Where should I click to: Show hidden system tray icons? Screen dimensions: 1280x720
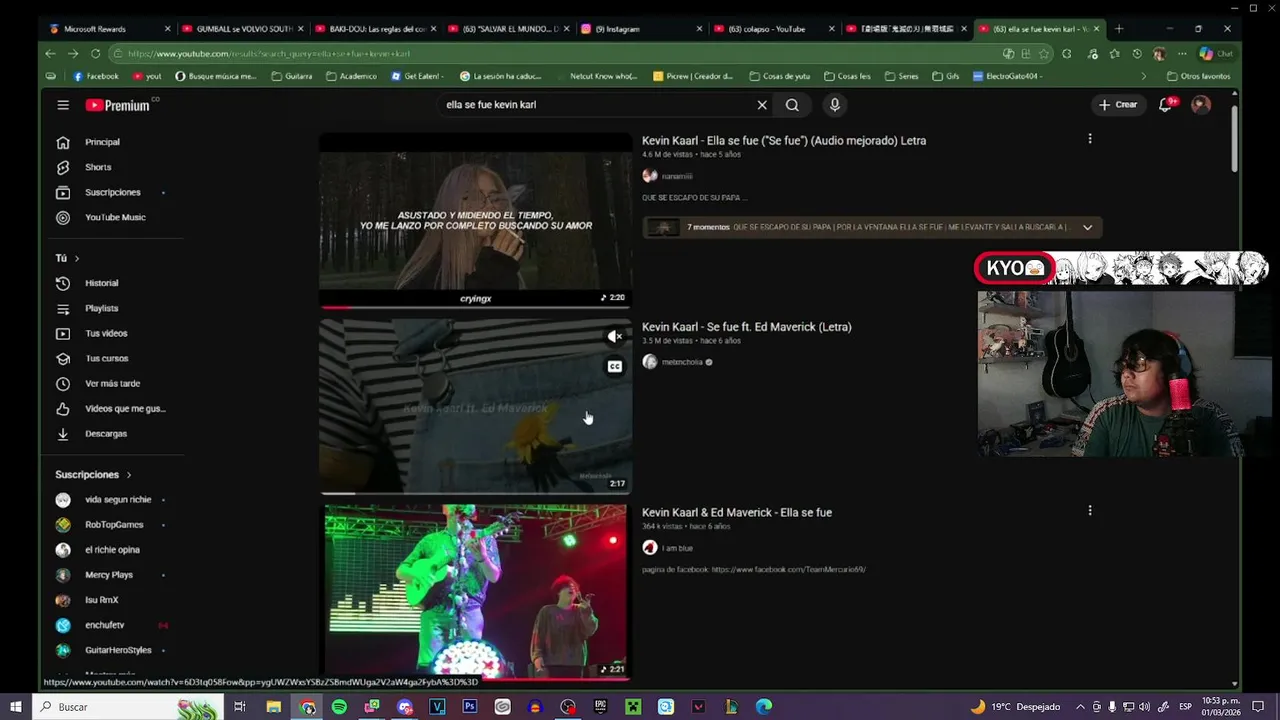pyautogui.click(x=1080, y=707)
